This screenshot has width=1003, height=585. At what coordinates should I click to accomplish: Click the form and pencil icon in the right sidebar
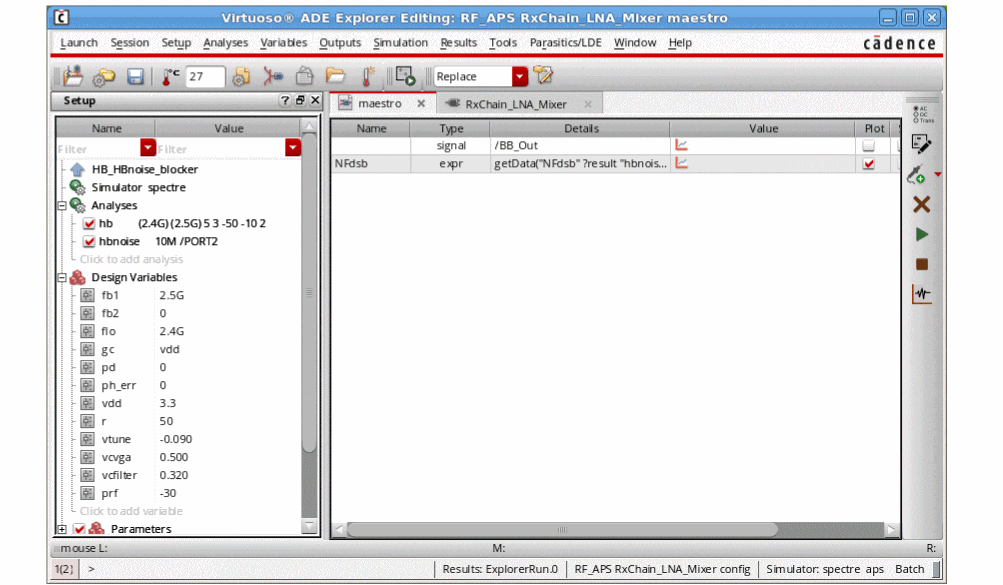[921, 144]
